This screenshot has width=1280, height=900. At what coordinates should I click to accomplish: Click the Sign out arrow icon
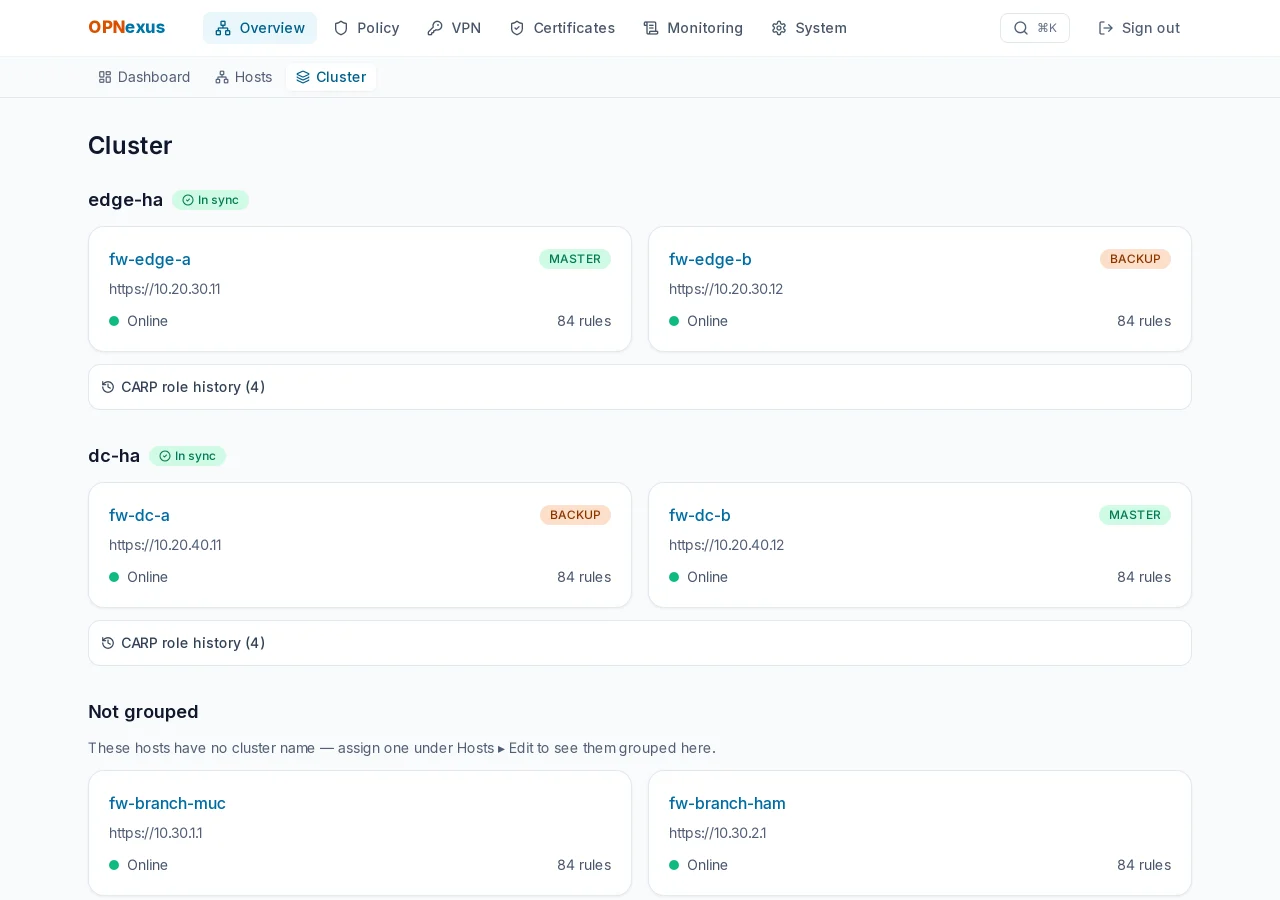coord(1106,28)
